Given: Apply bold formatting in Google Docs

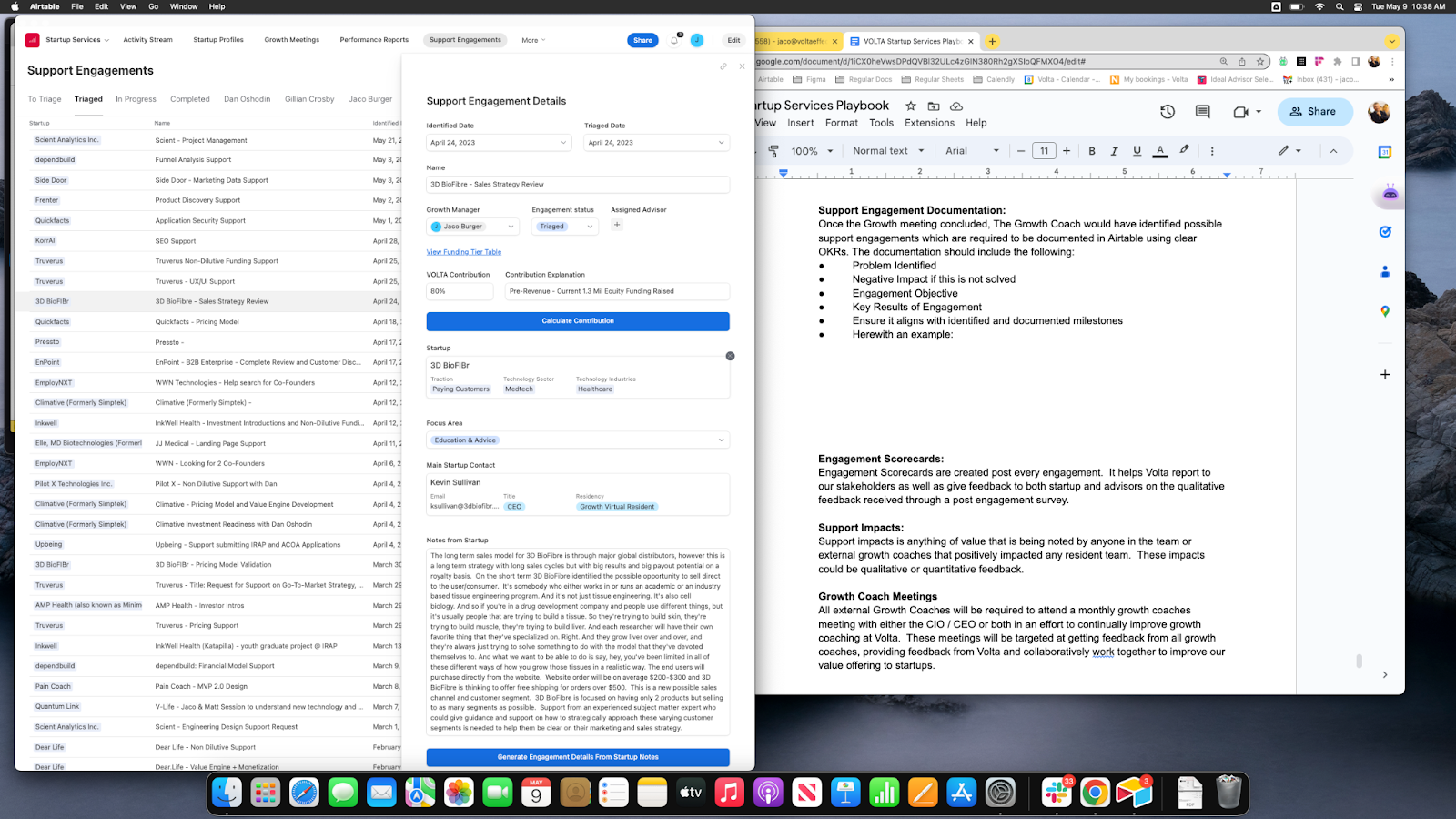Looking at the screenshot, I should click(1092, 151).
